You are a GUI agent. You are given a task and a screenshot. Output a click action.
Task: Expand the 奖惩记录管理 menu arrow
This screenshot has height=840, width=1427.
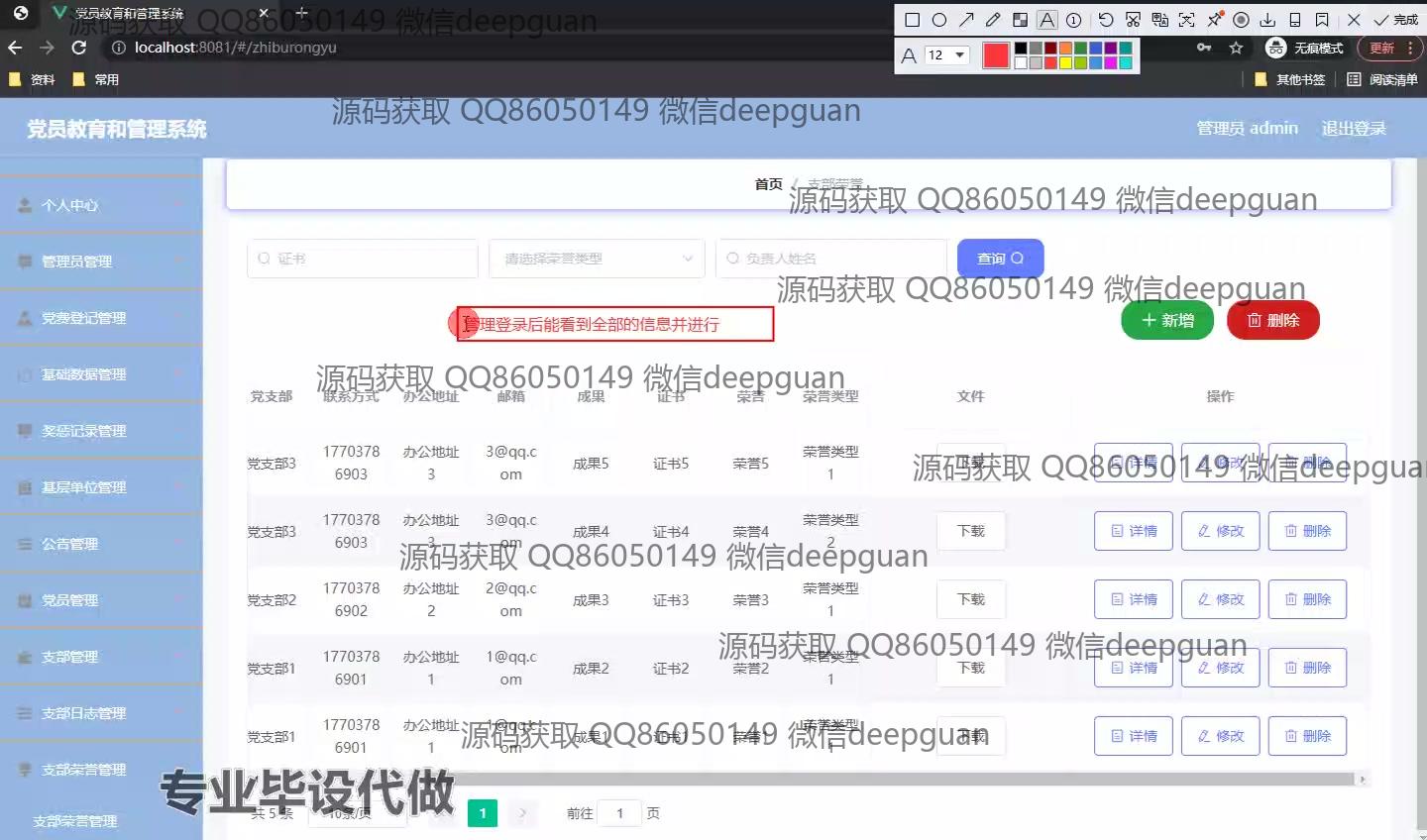179,431
